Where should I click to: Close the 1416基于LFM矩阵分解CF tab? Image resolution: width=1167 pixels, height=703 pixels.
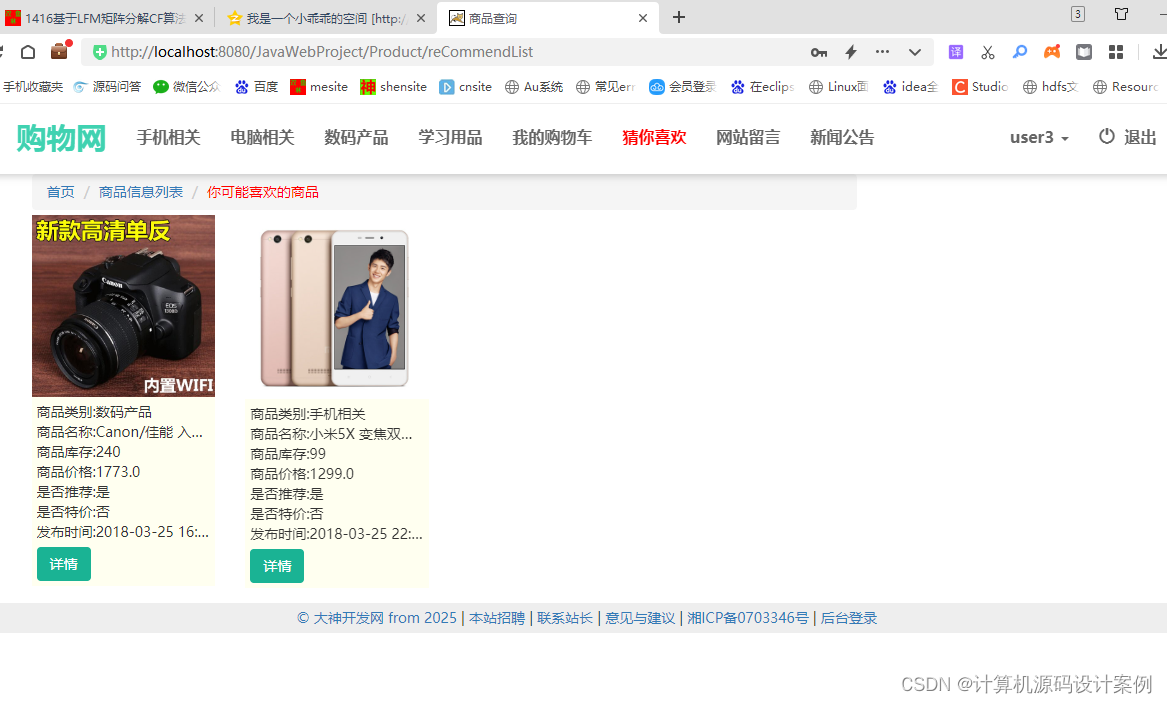tap(199, 18)
